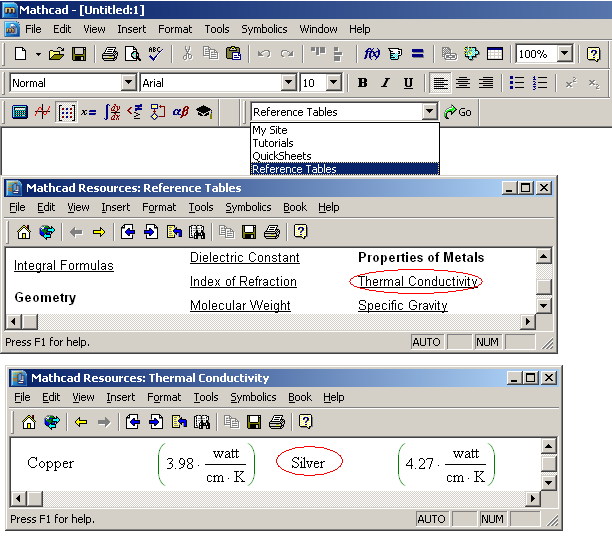The width and height of the screenshot is (612, 536).
Task: Open the Greek symbols toolbar icon
Action: tap(181, 112)
